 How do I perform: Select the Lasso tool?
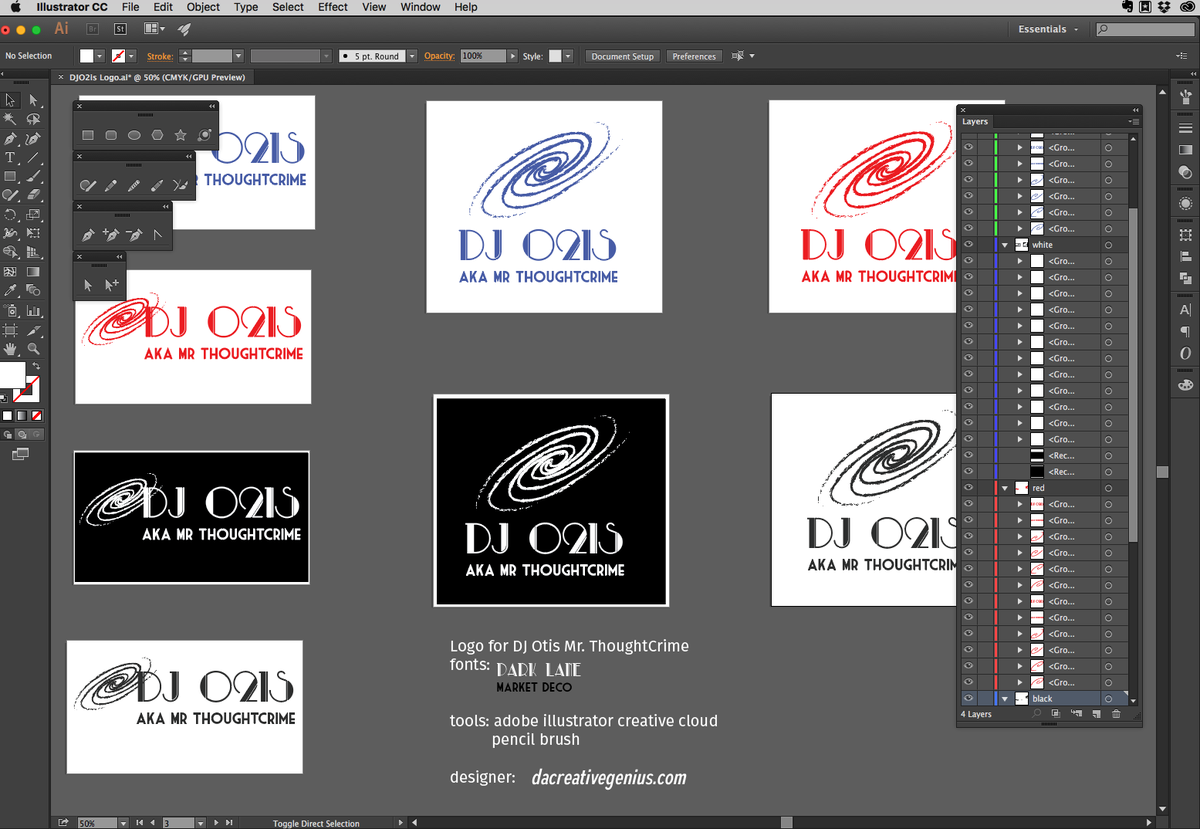click(x=33, y=119)
